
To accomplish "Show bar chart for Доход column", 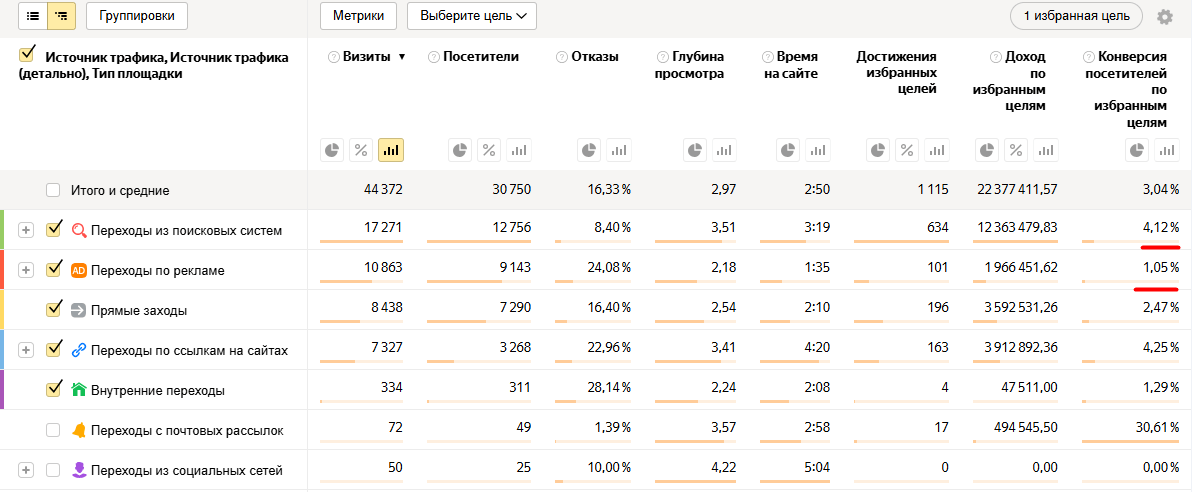I will click(1045, 150).
